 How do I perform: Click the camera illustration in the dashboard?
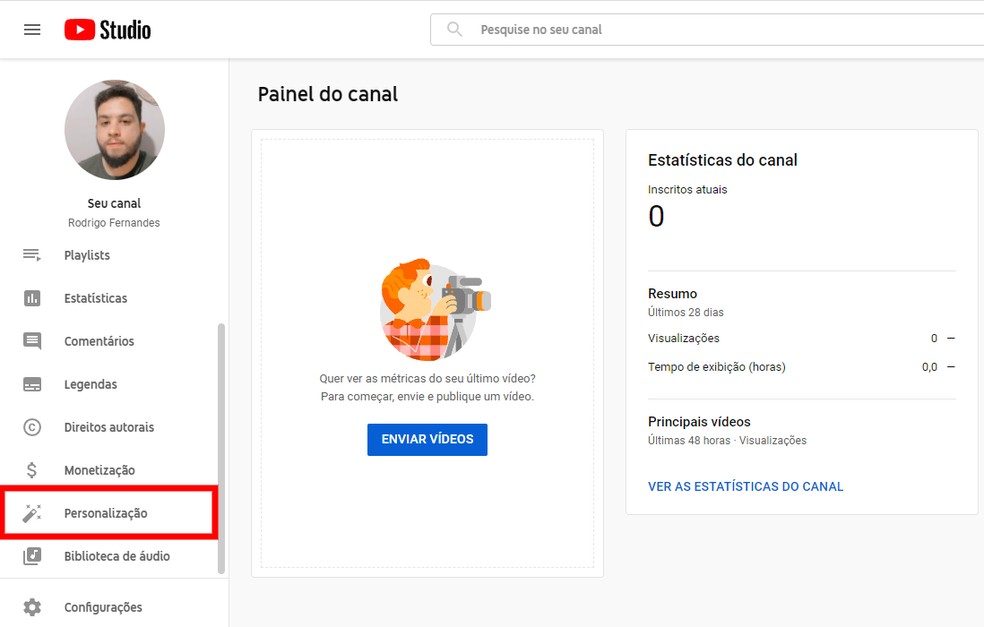click(429, 308)
